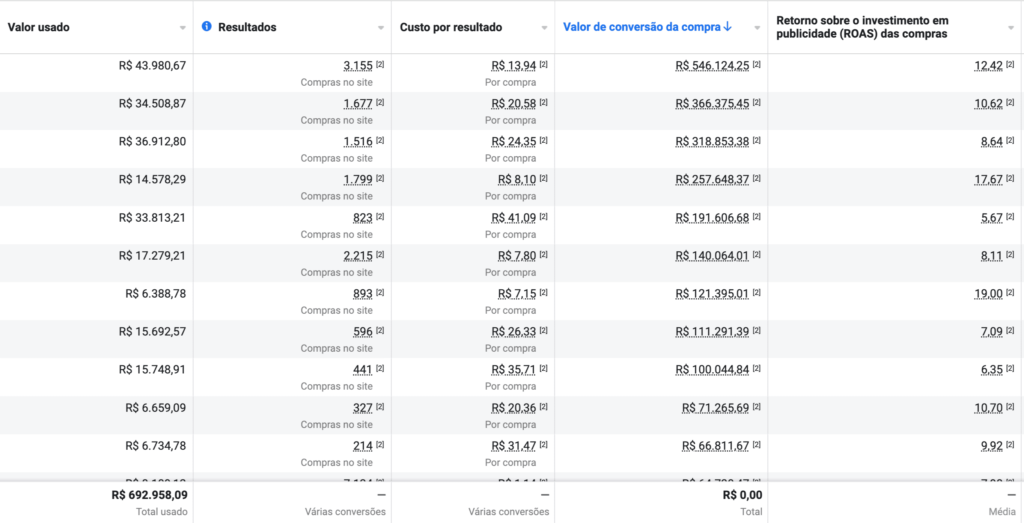Click the underlined cost value R$ 7,15

[517, 293]
